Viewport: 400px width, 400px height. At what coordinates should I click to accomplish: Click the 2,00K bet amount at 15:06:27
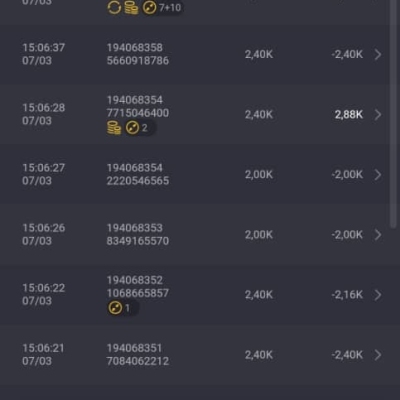click(259, 175)
